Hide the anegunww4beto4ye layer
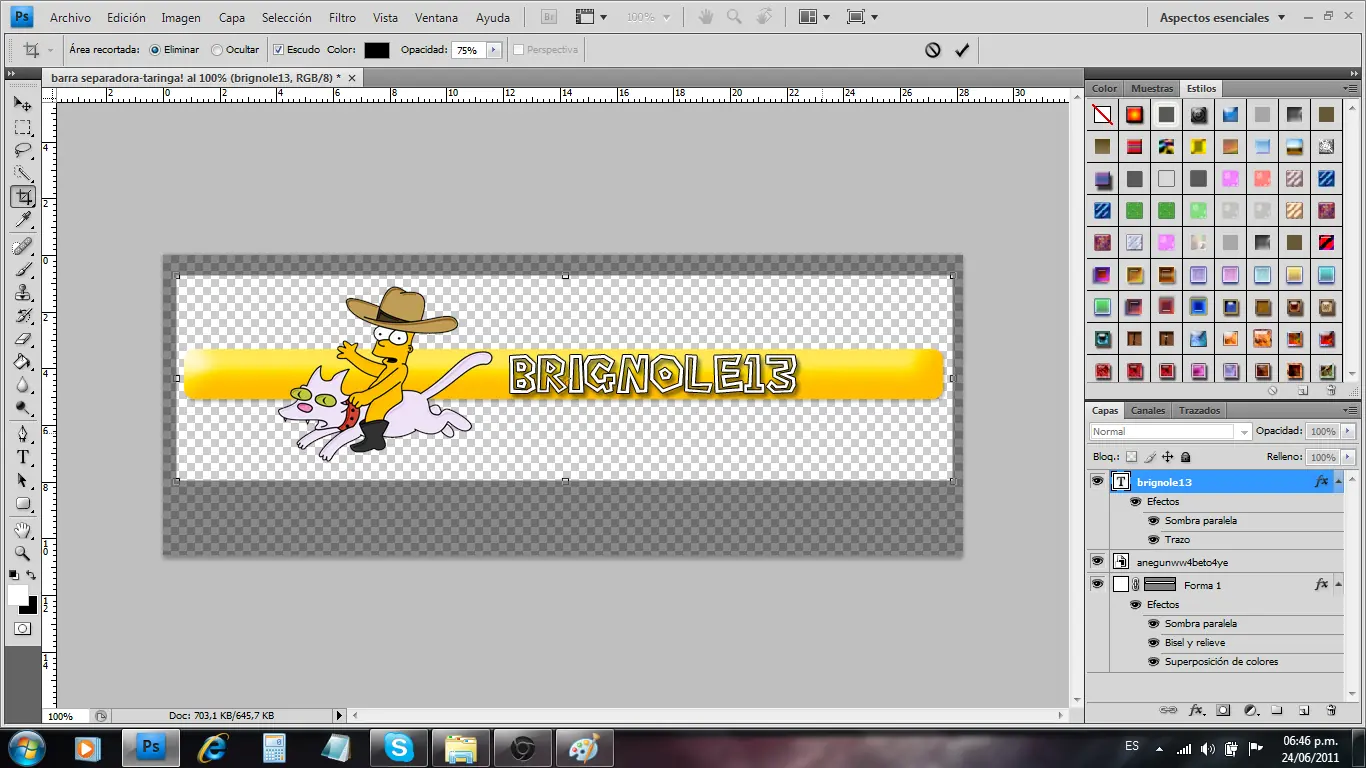Screen dimensions: 1366x768 point(1097,561)
